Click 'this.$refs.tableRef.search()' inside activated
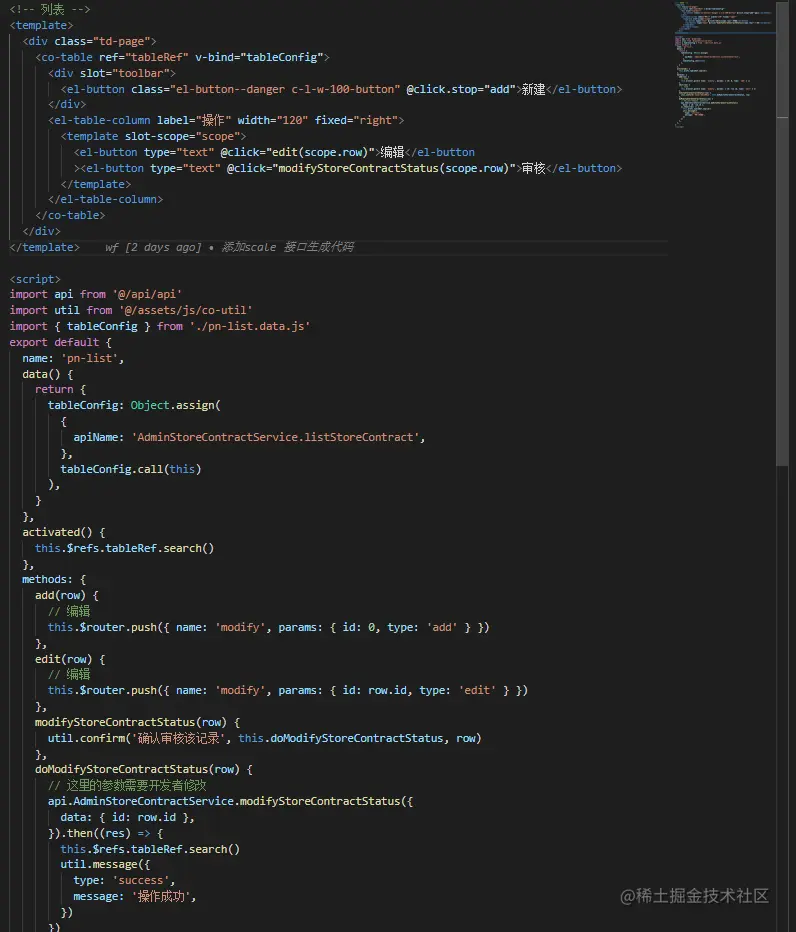796x932 pixels. pos(124,549)
